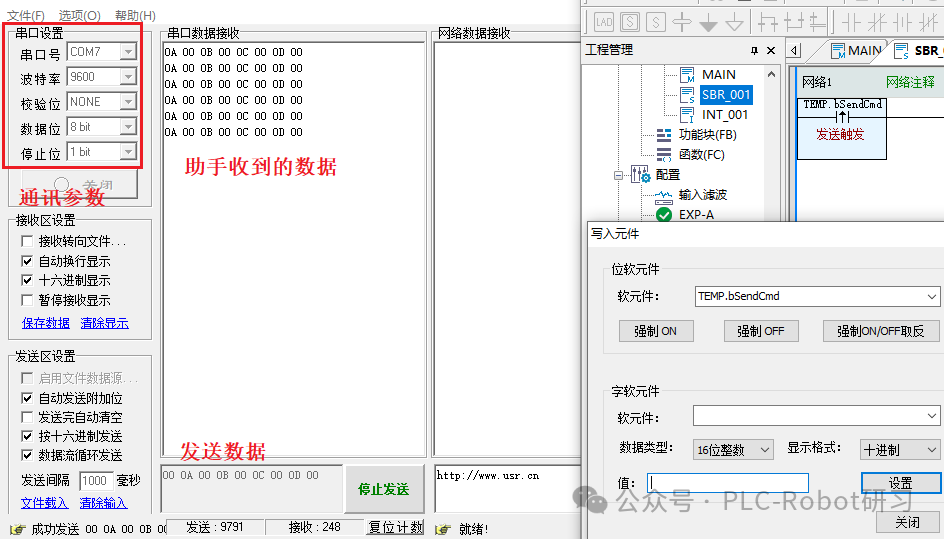Click the 发送间隔 1000 input field
This screenshot has height=539, width=944.
pyautogui.click(x=96, y=481)
